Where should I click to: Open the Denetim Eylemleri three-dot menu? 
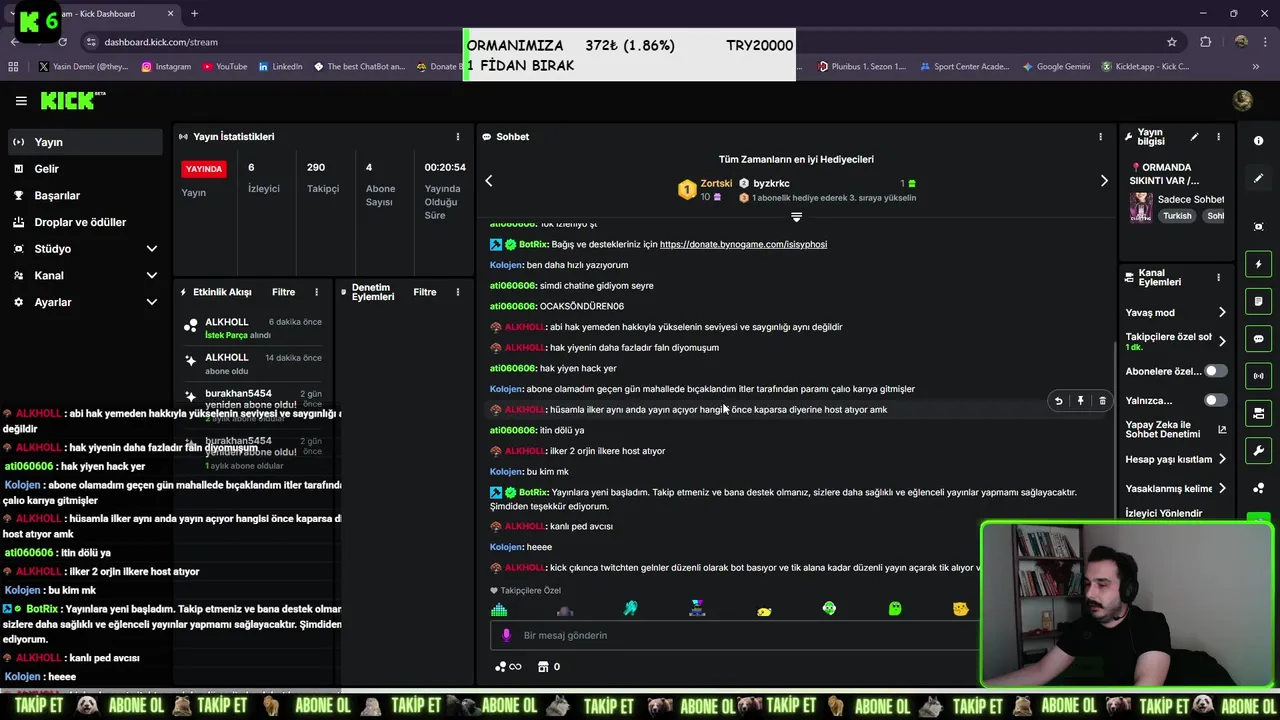pyautogui.click(x=458, y=292)
